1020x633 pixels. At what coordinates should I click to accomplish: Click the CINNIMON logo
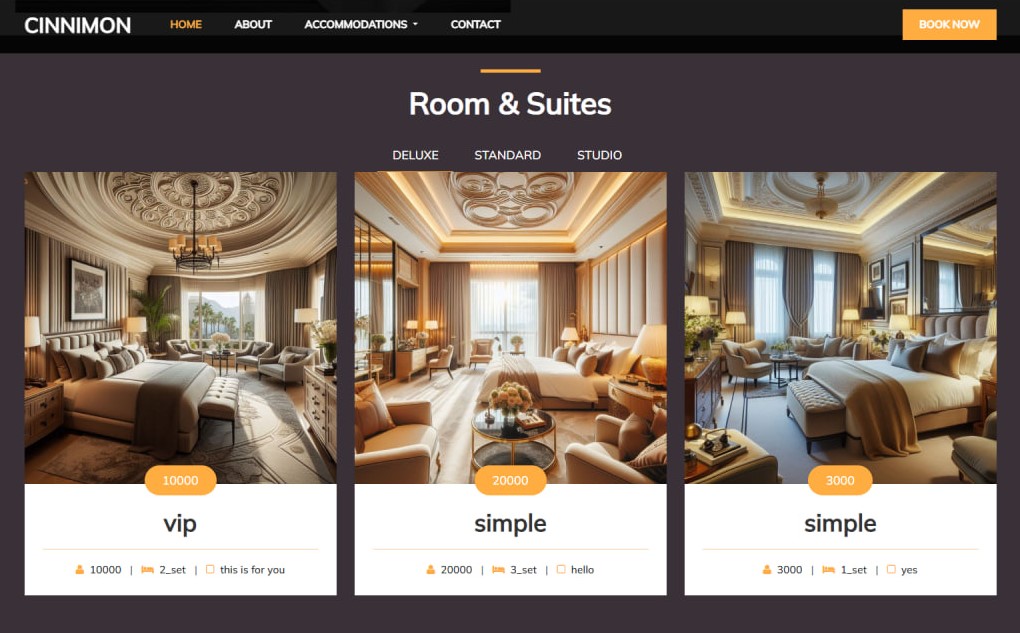77,25
